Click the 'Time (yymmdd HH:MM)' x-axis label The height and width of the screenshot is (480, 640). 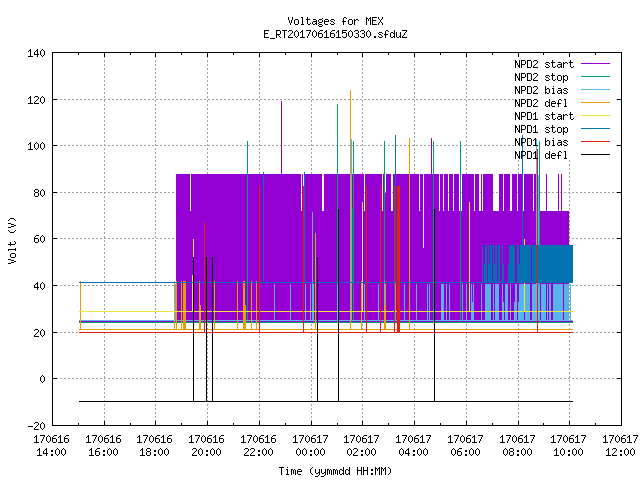[335, 471]
